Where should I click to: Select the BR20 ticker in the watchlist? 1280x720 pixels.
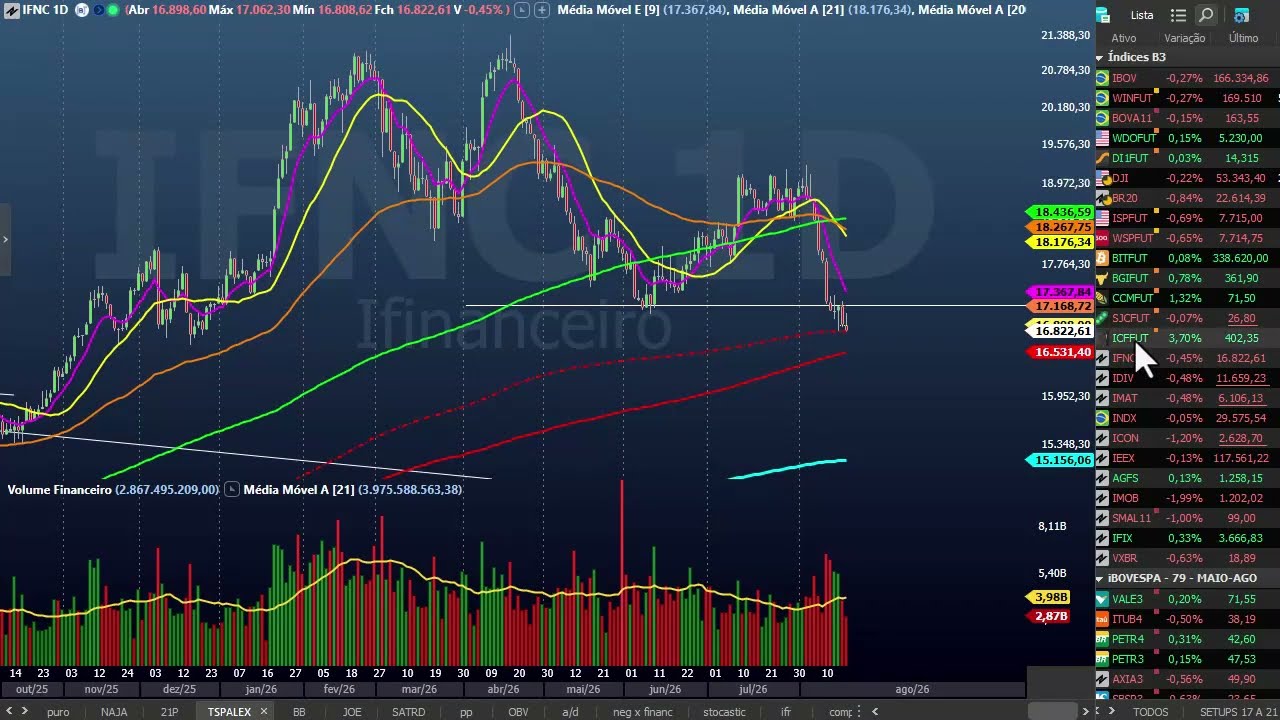click(1125, 198)
